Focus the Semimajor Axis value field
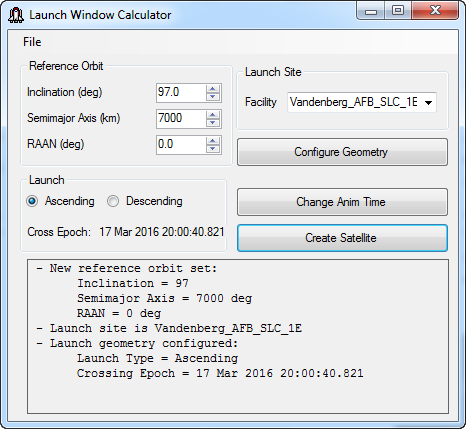466x429 pixels. [x=181, y=119]
